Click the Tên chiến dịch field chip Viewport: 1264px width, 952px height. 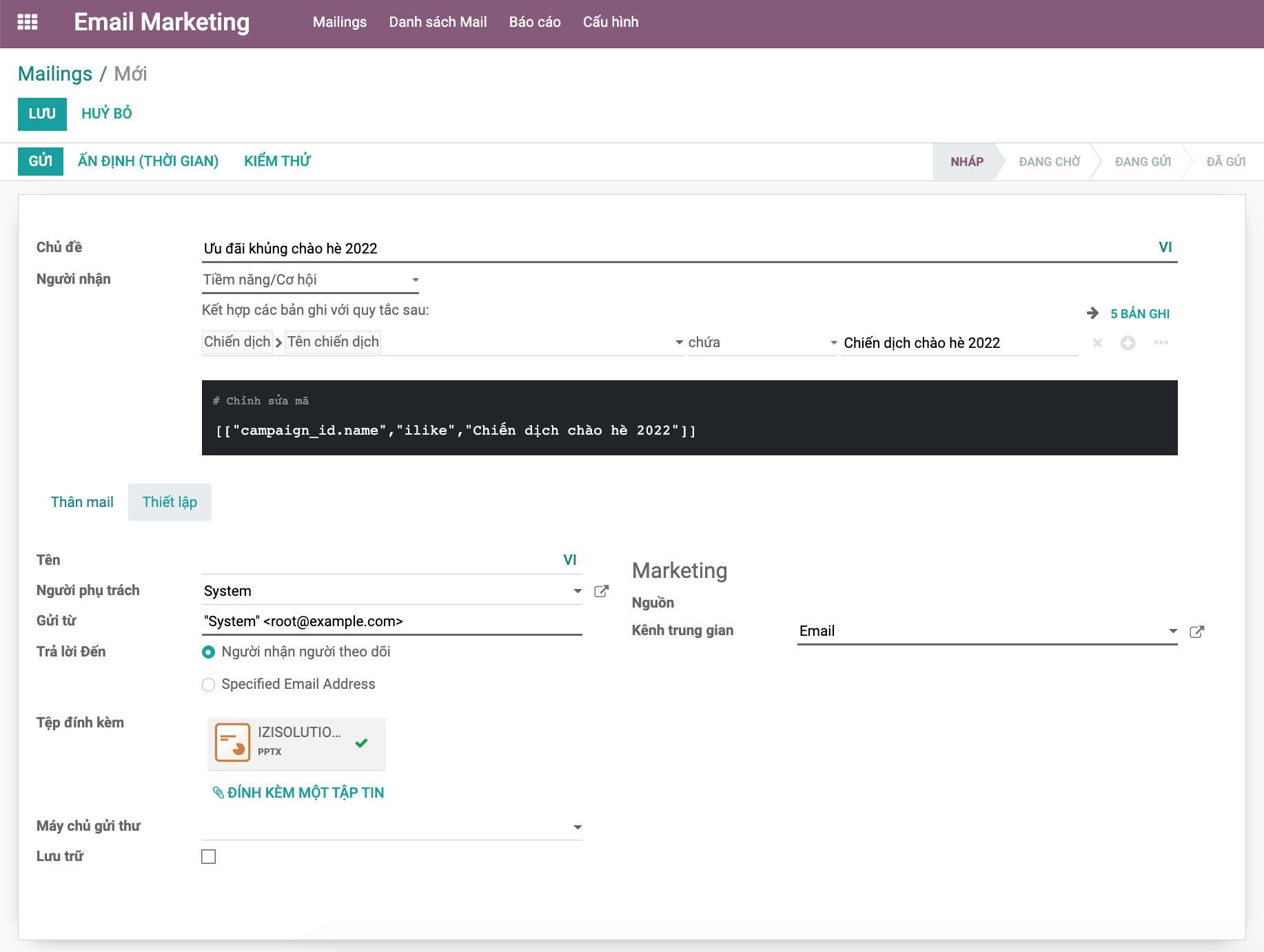(x=334, y=342)
